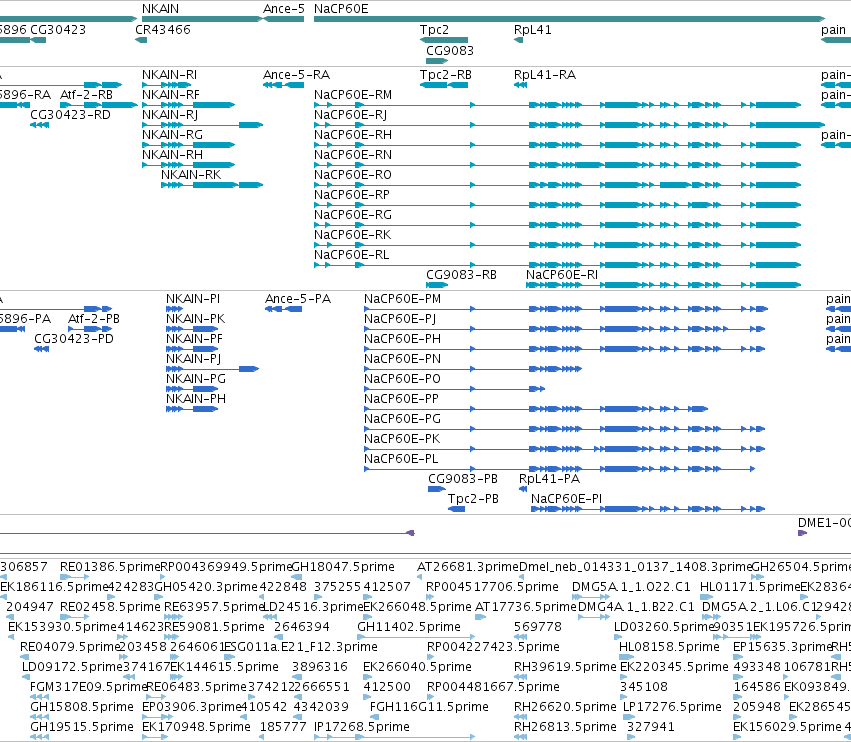
Task: Select protein Tpc2-PB
Action: coord(473,499)
